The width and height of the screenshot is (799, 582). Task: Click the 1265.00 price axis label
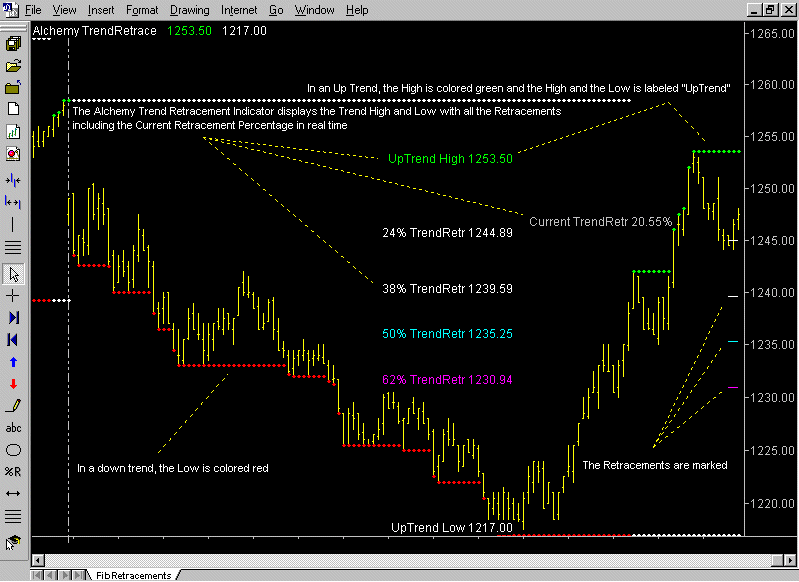click(x=773, y=34)
